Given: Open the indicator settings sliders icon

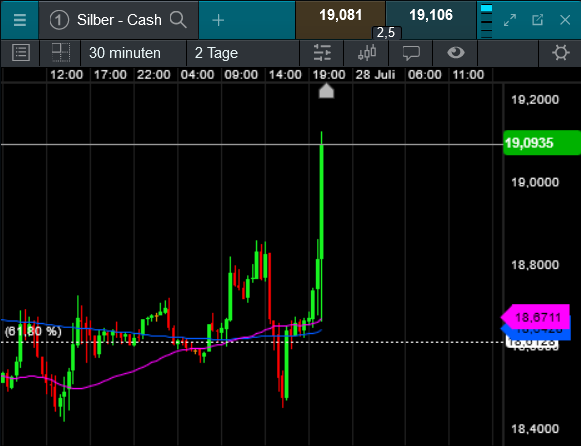Looking at the screenshot, I should pyautogui.click(x=322, y=53).
